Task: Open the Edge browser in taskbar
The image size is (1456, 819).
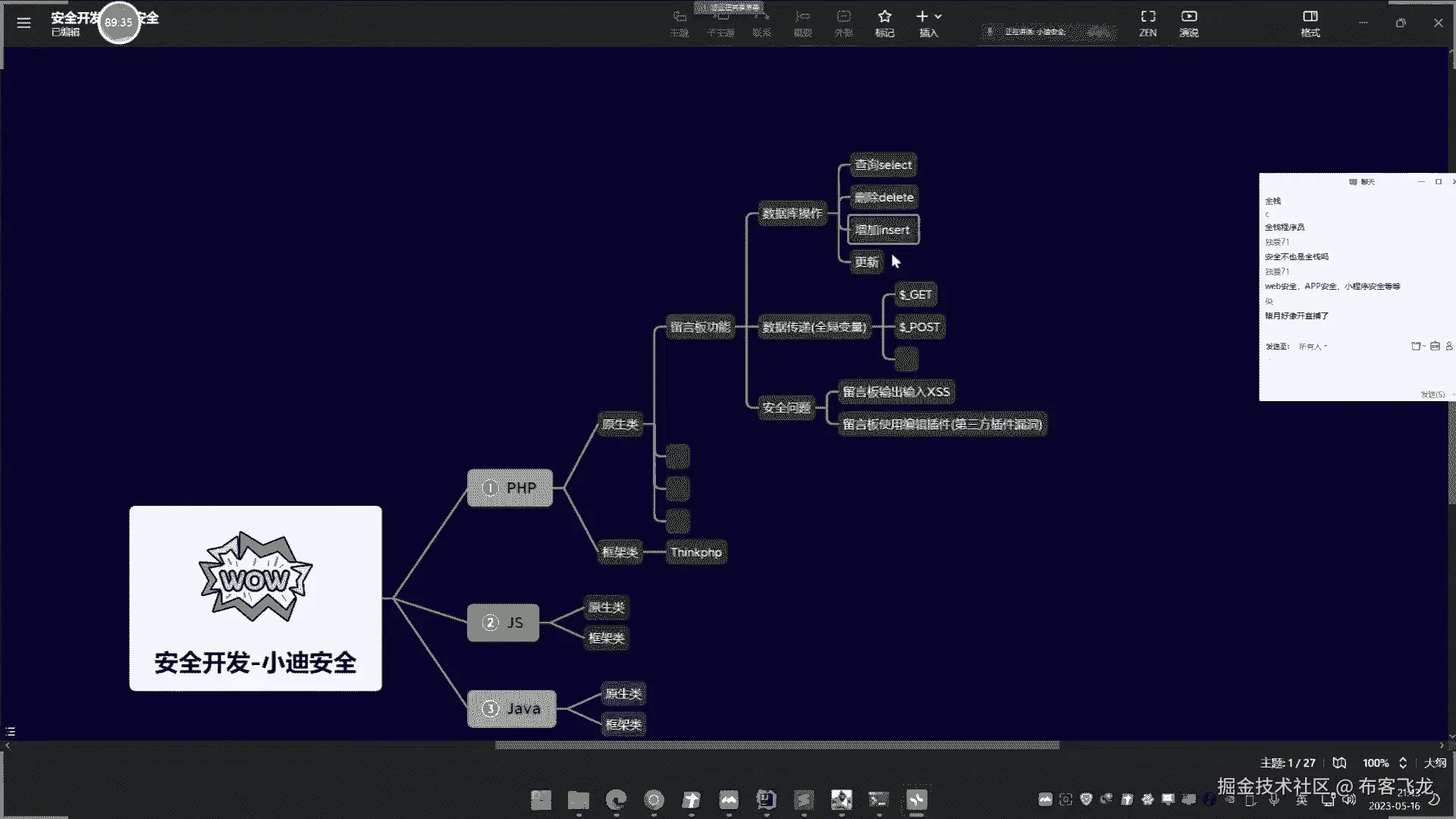Action: pos(616,800)
